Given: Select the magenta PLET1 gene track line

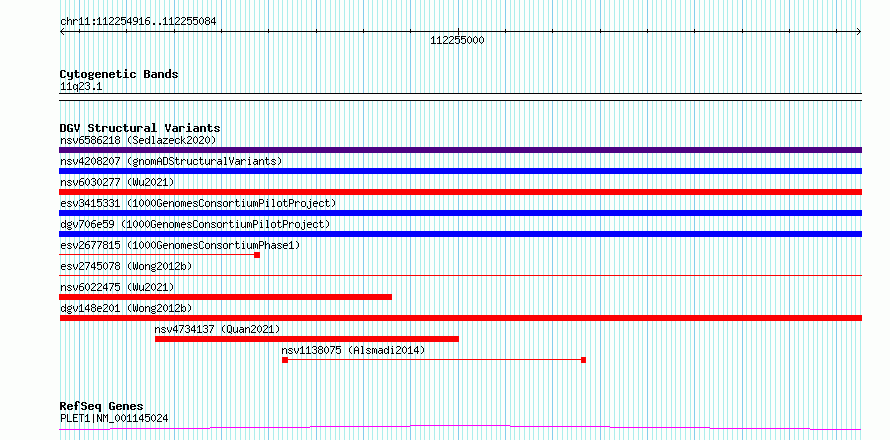Looking at the screenshot, I should pos(460,428).
